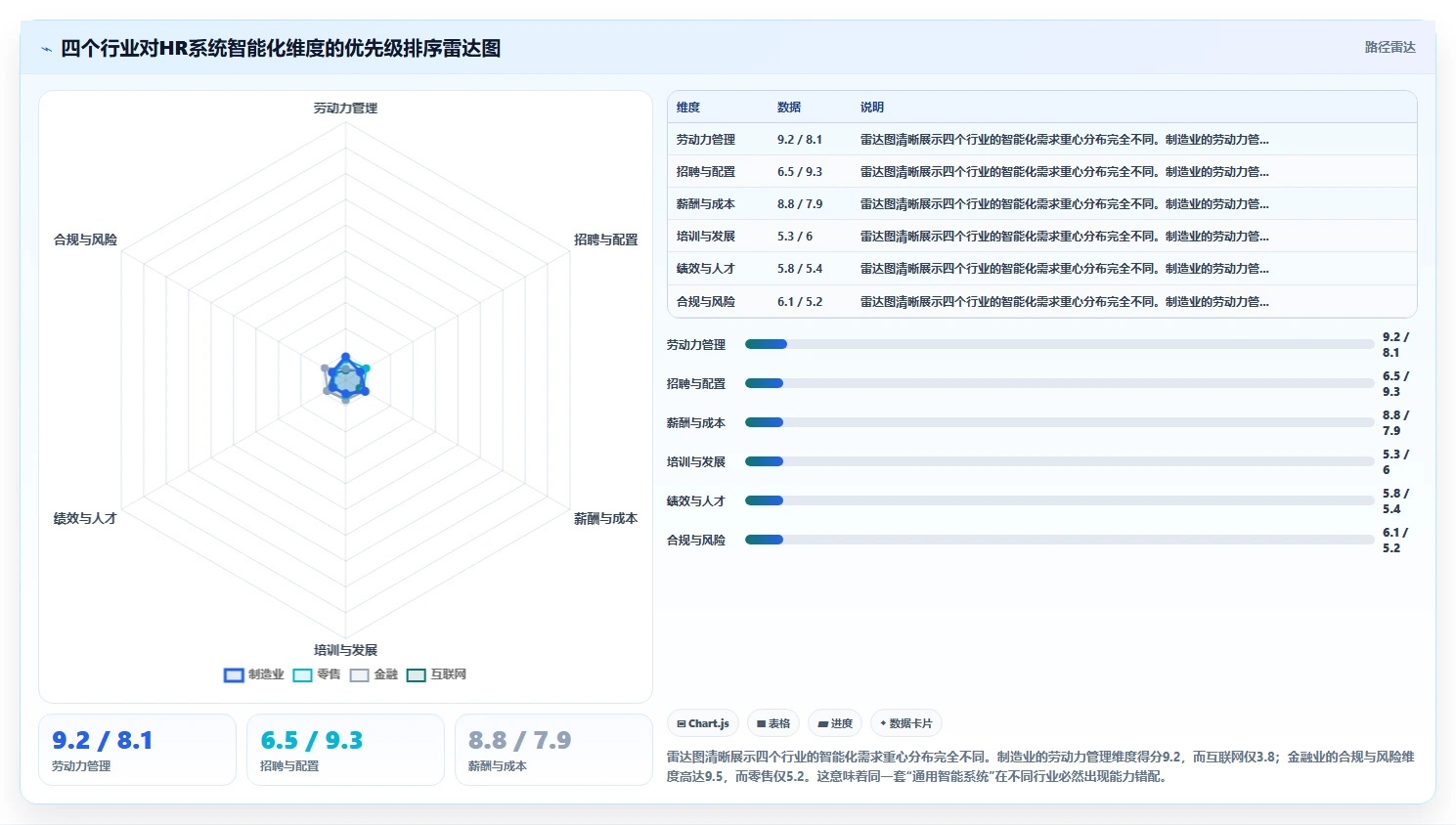The image size is (1456, 825).
Task: Click the 培训与发展 progress bar
Action: pos(1060,461)
